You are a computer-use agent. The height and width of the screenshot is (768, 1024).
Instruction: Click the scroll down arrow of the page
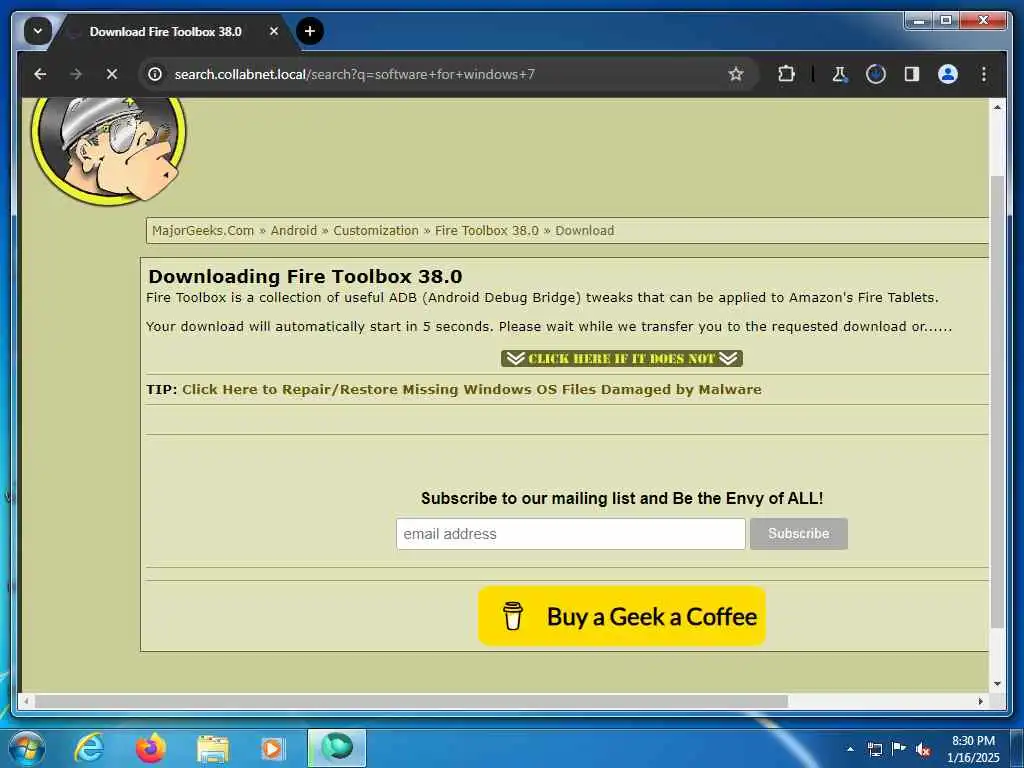pyautogui.click(x=997, y=684)
